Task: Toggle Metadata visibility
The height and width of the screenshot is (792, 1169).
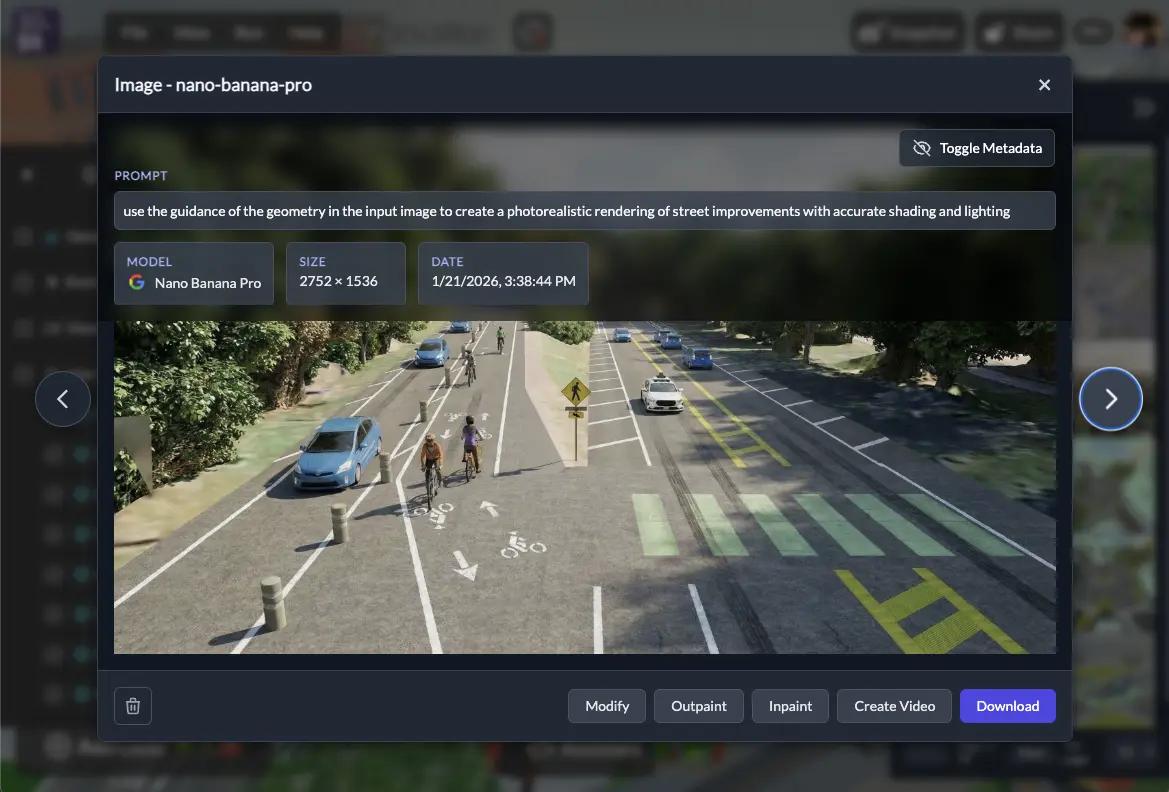Action: tap(977, 148)
